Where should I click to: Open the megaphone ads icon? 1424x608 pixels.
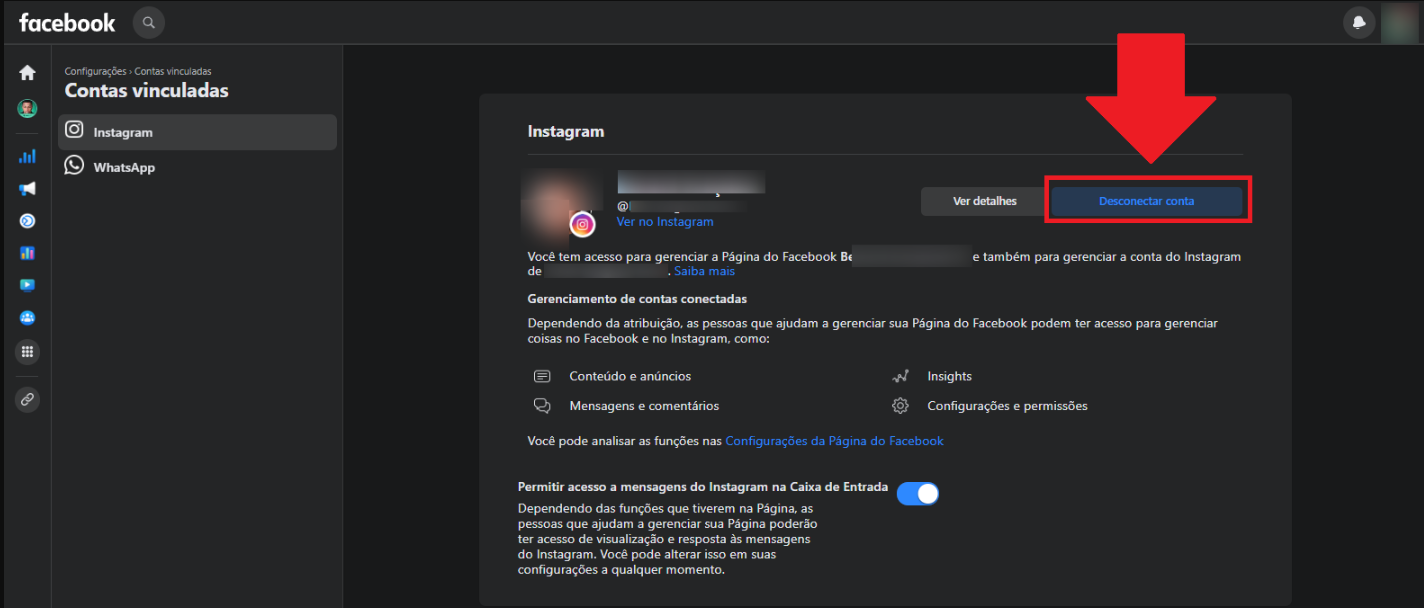27,188
